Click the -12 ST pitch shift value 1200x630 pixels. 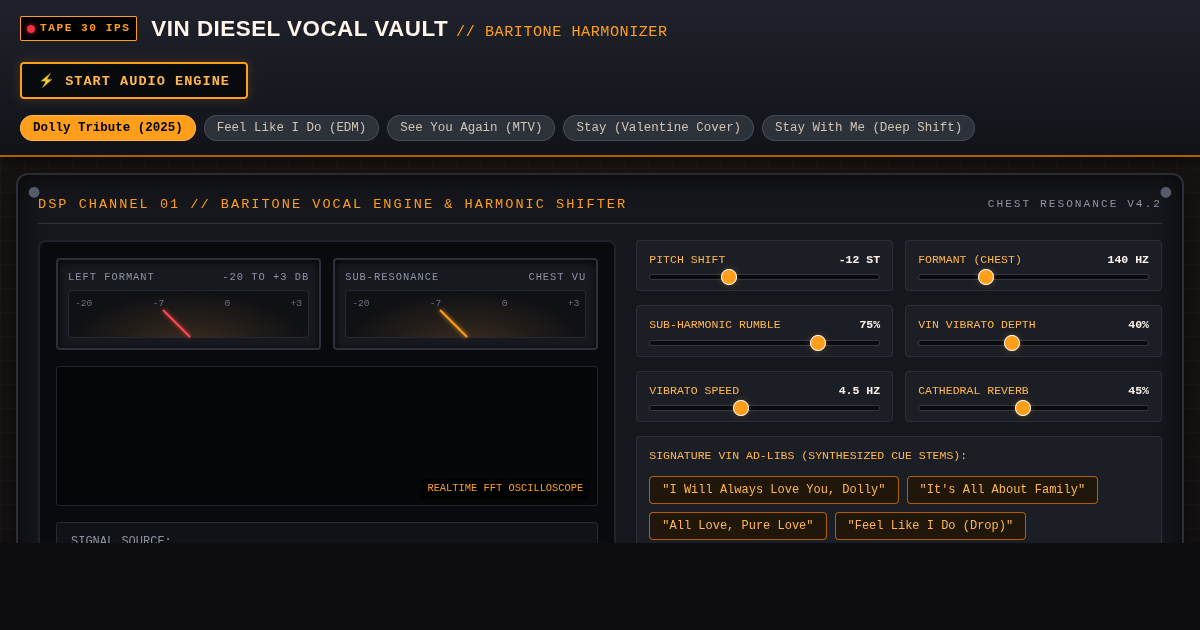click(x=859, y=260)
